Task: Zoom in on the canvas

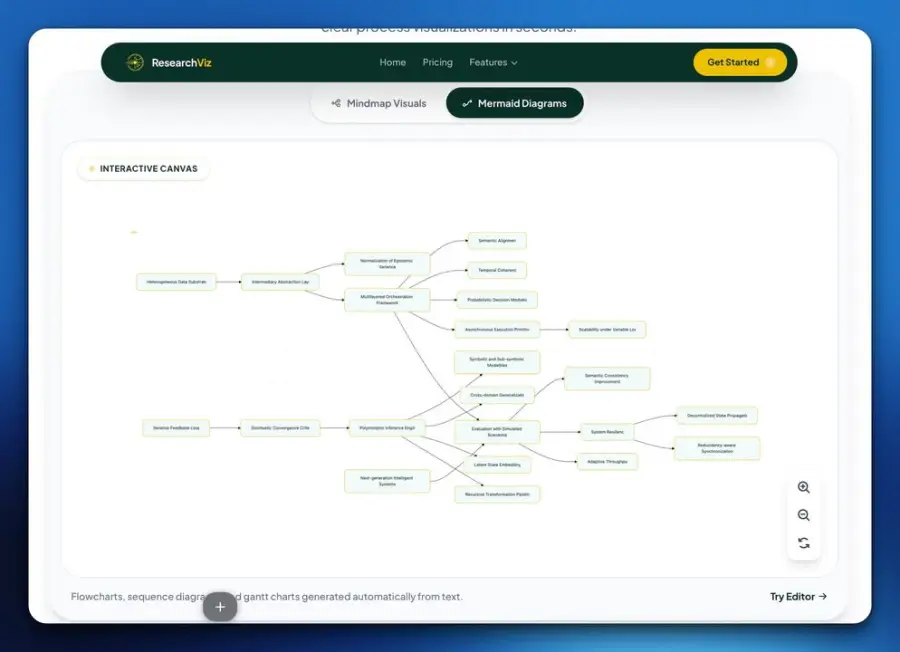Action: click(804, 487)
